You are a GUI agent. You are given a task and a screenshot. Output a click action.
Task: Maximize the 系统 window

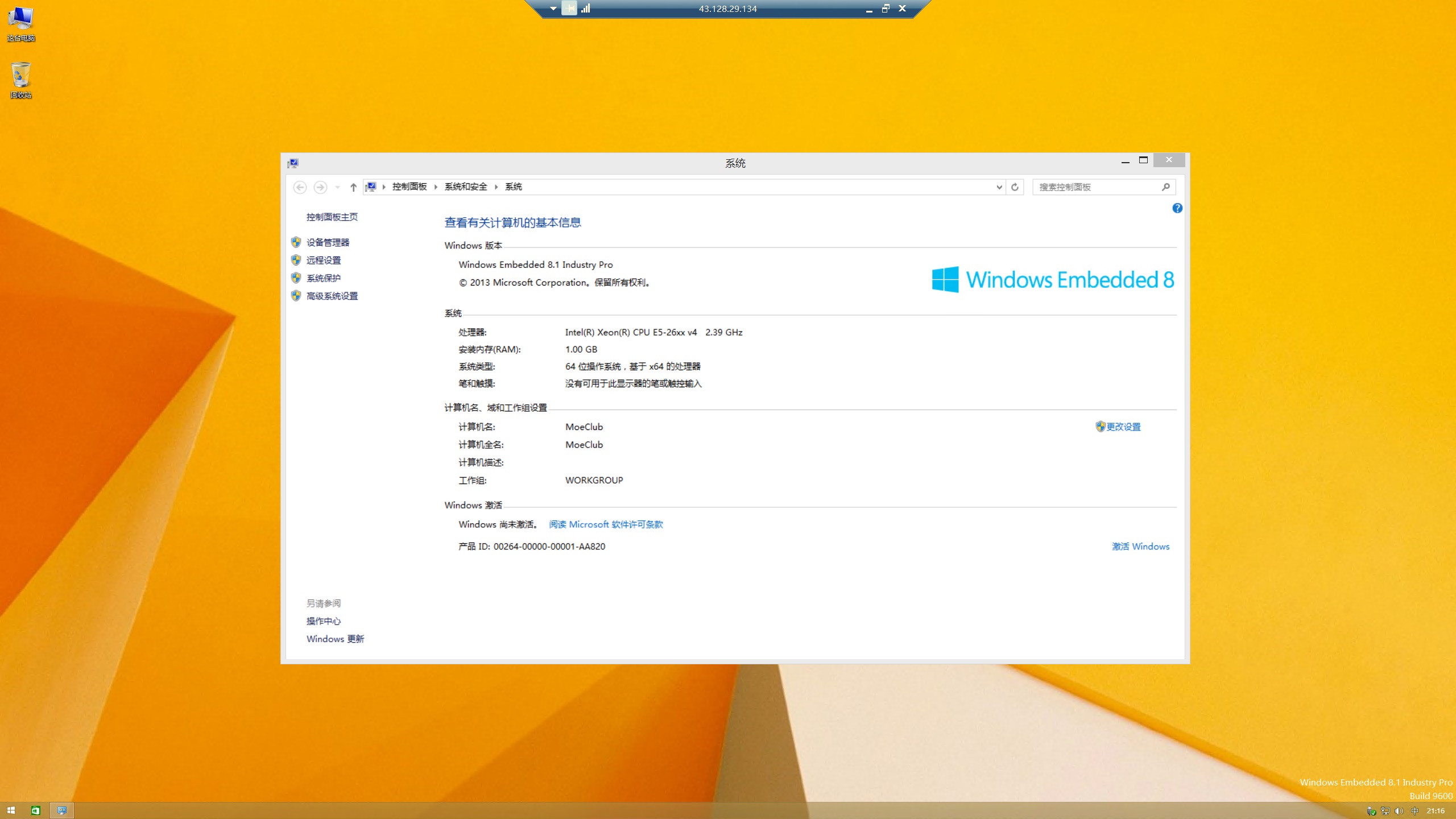[x=1143, y=160]
